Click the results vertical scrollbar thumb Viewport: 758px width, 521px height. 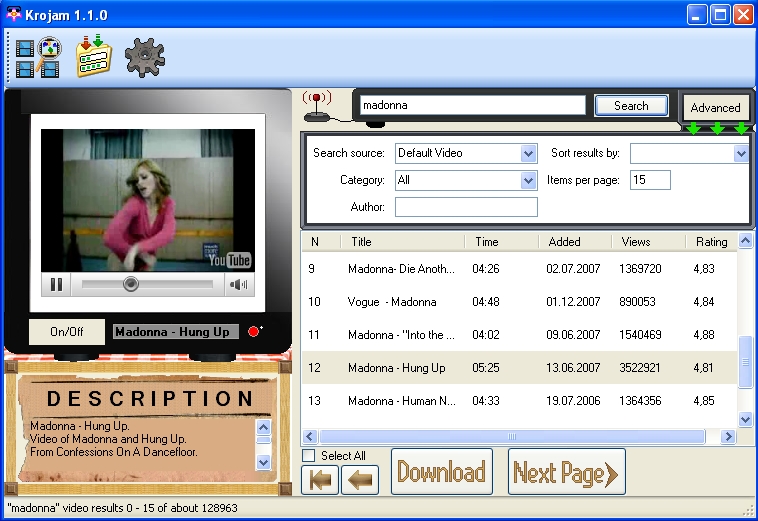point(745,362)
